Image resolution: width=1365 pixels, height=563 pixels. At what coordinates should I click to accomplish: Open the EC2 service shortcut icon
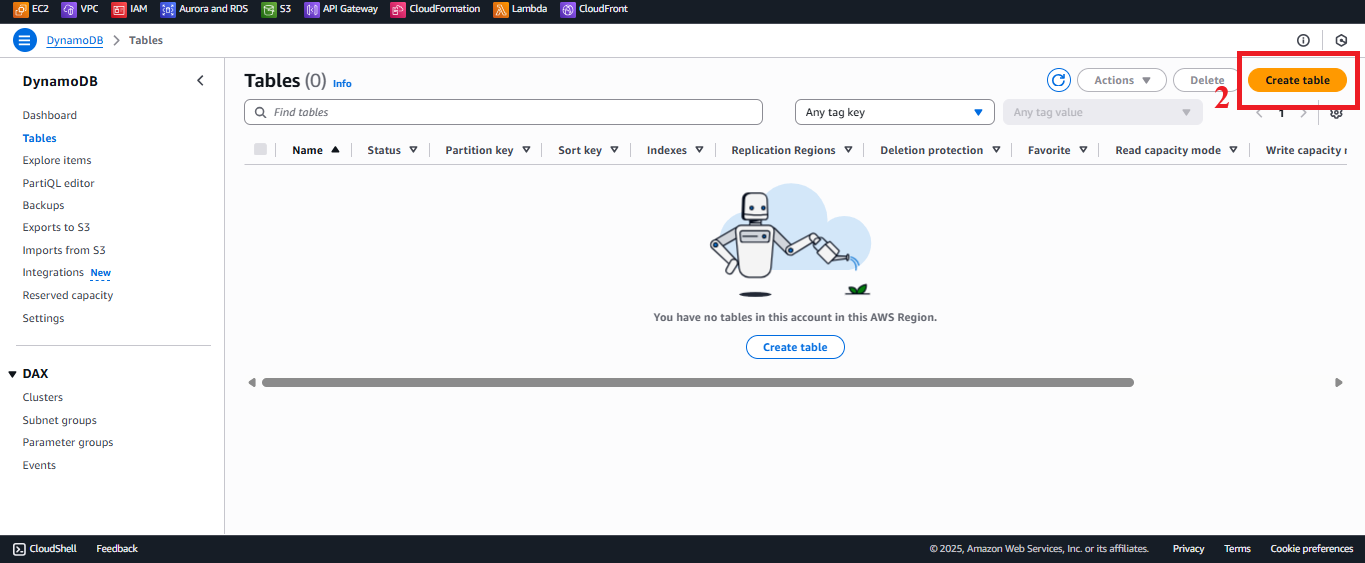[20, 9]
